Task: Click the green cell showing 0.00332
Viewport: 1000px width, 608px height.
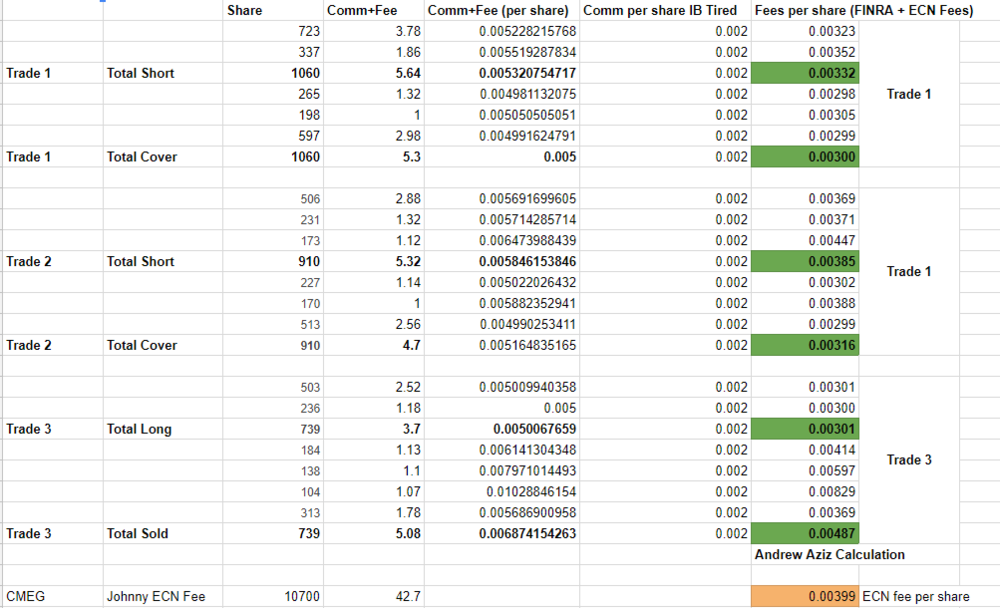Action: click(x=805, y=73)
